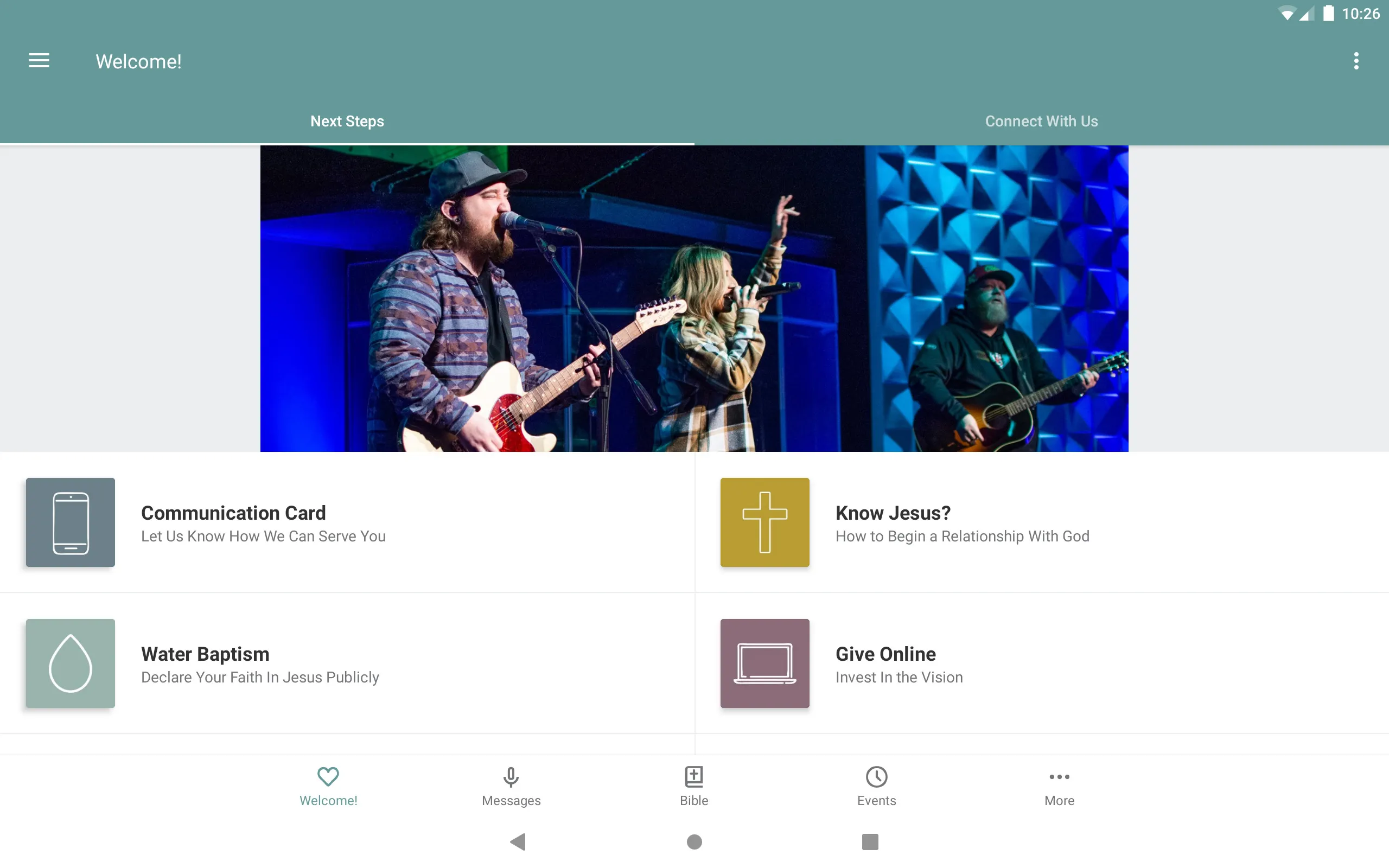Image resolution: width=1389 pixels, height=868 pixels.
Task: Tap the Android back navigation button
Action: click(x=519, y=841)
